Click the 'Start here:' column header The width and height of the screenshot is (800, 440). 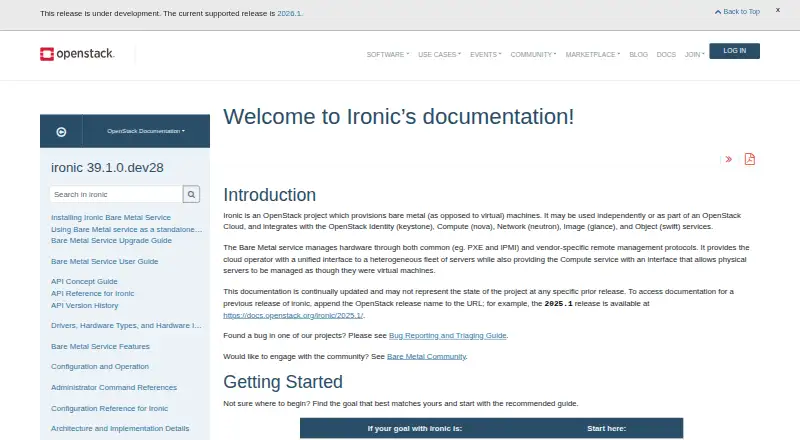[x=606, y=428]
